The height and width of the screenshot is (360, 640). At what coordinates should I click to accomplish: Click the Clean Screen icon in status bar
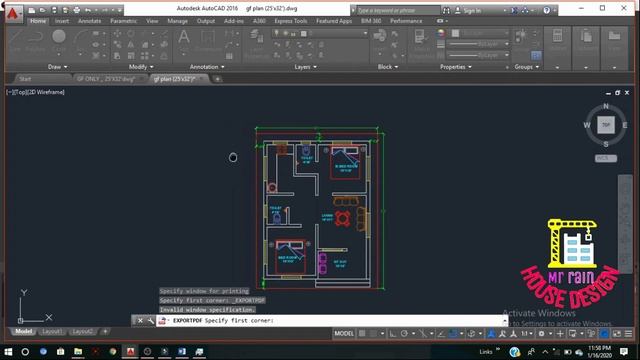point(617,334)
